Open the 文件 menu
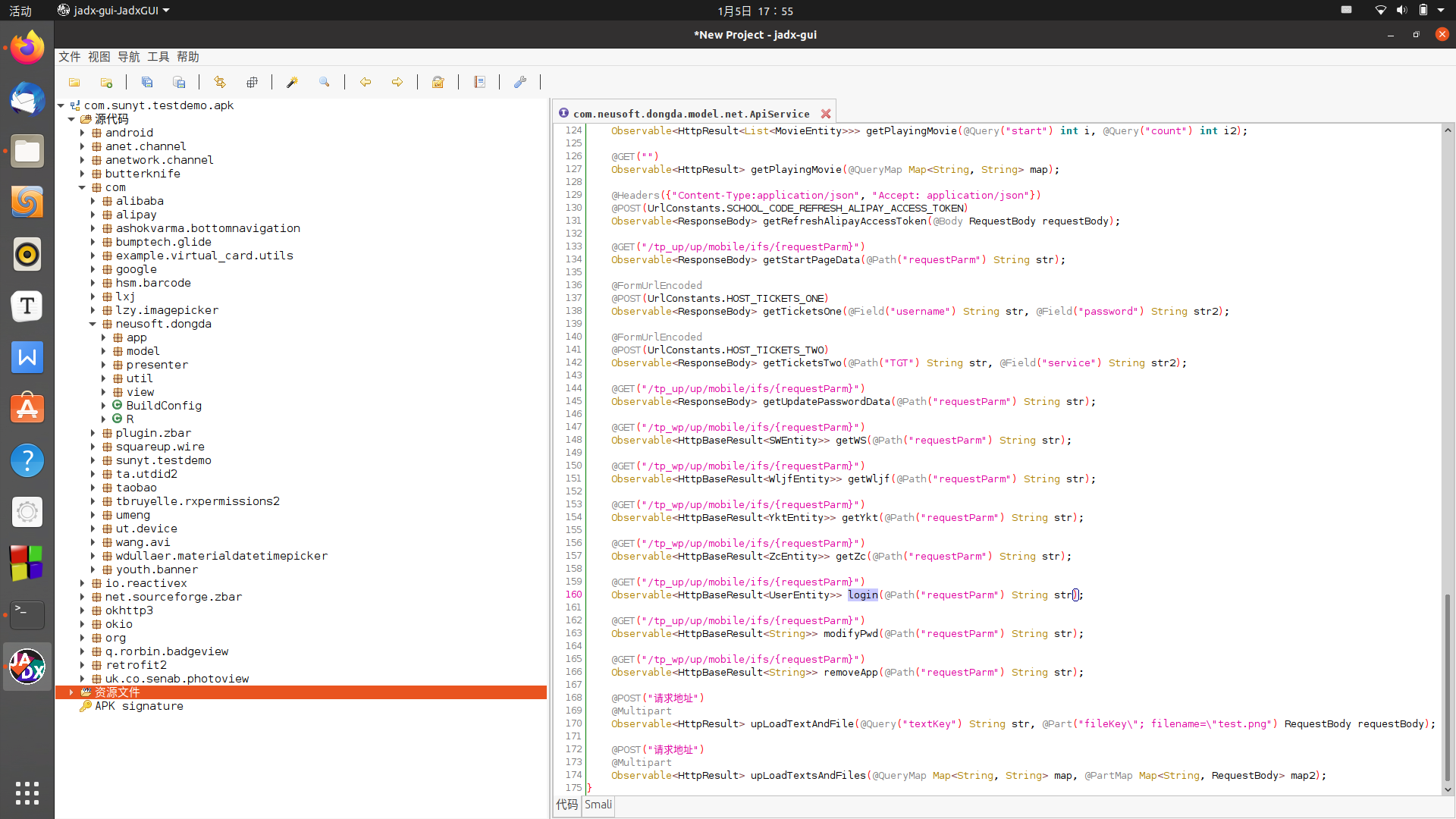Screen dimensions: 1456x819 point(70,57)
